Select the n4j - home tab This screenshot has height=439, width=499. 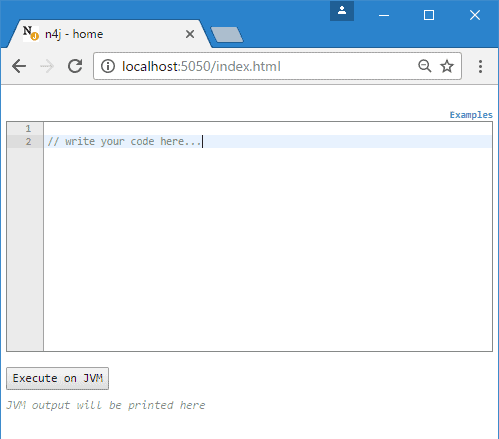(x=109, y=34)
